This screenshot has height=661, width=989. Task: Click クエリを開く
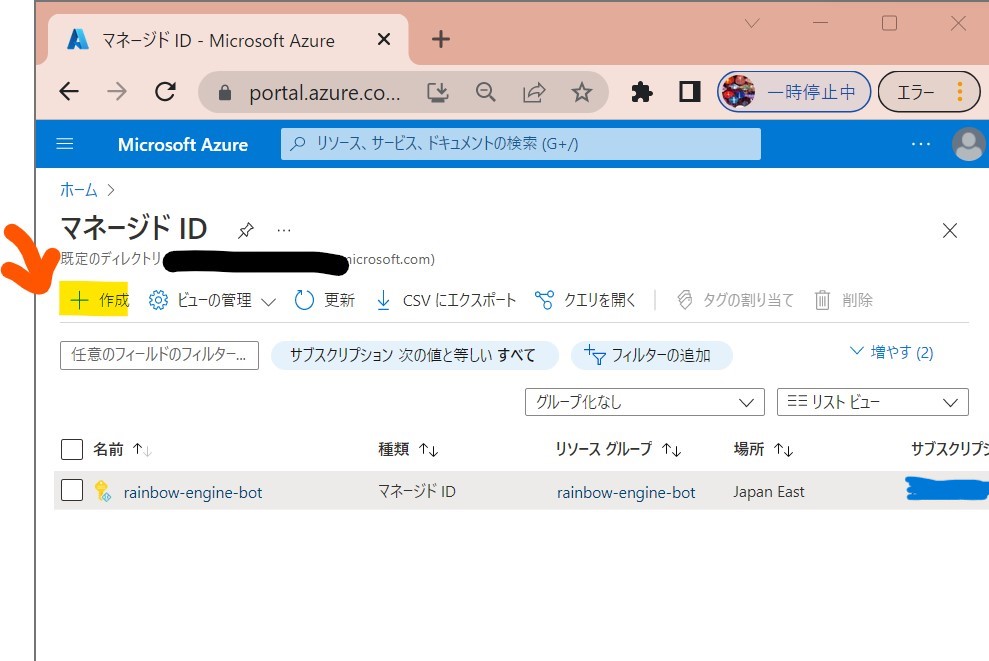585,300
